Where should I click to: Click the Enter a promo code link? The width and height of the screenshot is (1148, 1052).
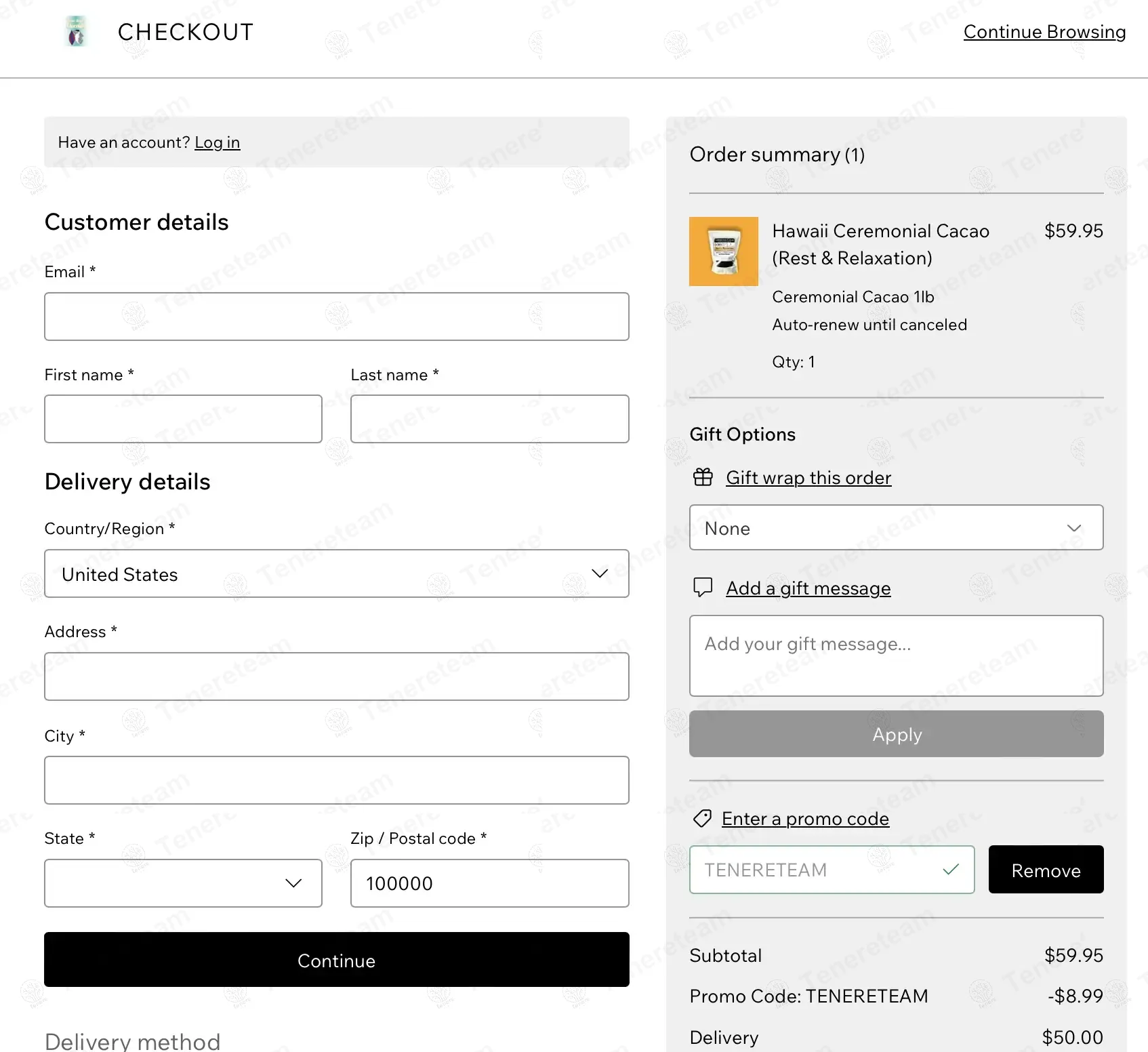805,819
